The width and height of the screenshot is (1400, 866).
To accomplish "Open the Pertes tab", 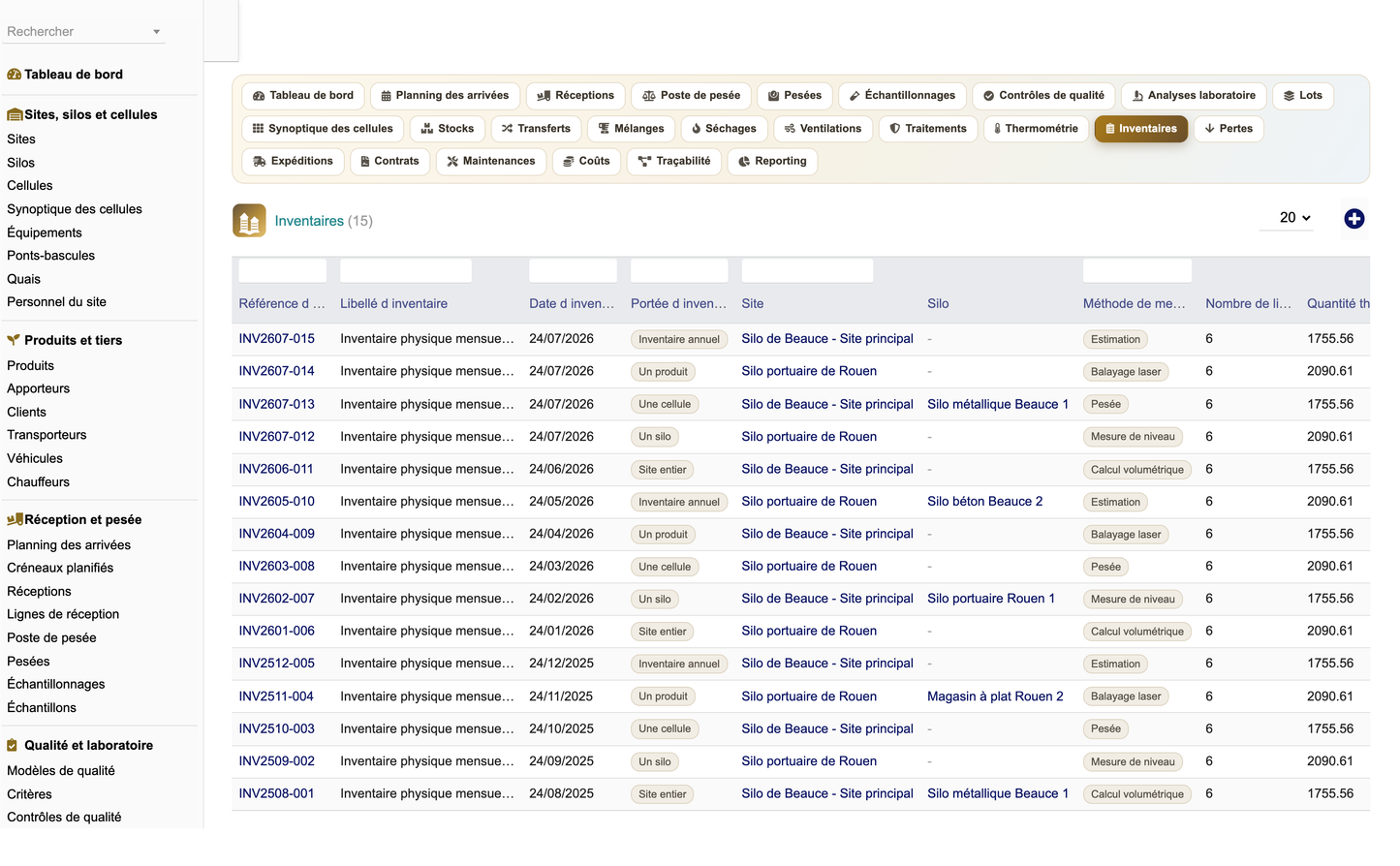I will pyautogui.click(x=1228, y=129).
